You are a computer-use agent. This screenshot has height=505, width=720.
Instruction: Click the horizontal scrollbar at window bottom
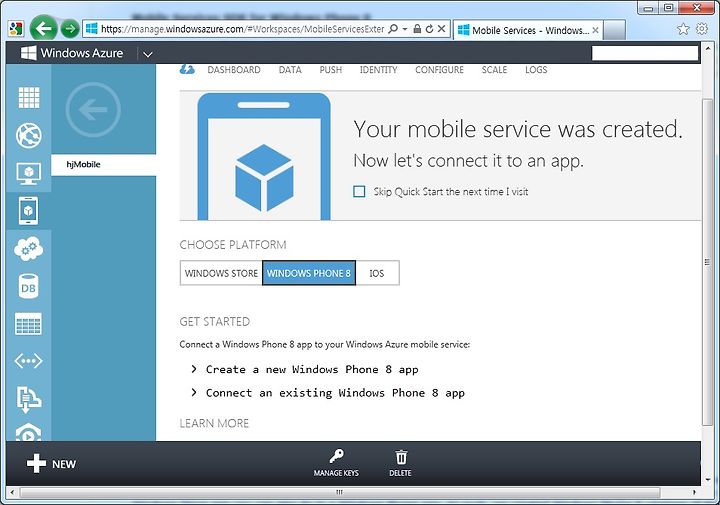(340, 492)
